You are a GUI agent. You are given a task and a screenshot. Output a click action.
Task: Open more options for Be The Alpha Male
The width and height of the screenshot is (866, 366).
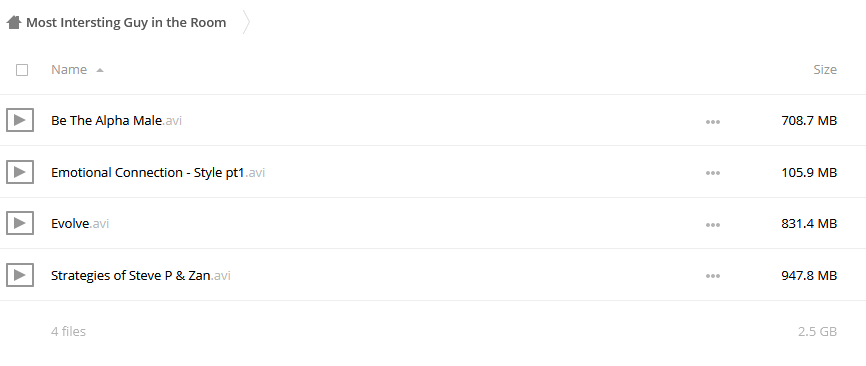click(x=713, y=121)
